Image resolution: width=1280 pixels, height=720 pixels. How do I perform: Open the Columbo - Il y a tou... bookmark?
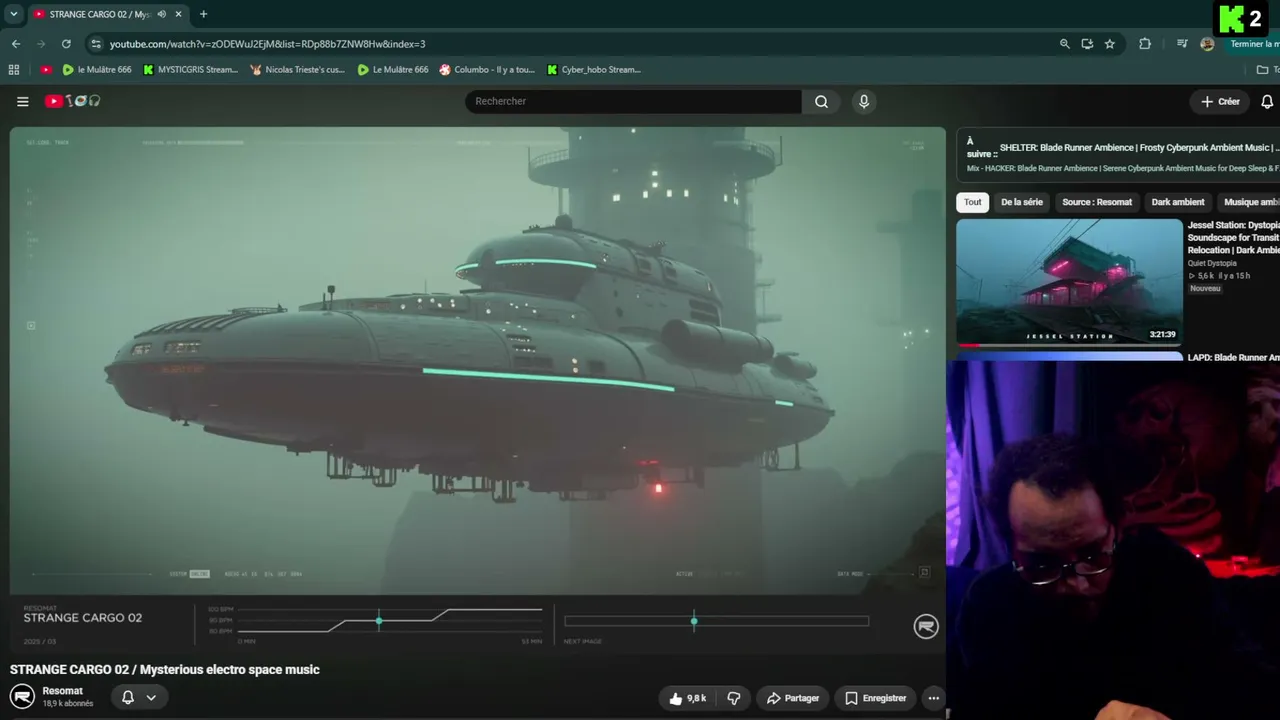(x=487, y=70)
